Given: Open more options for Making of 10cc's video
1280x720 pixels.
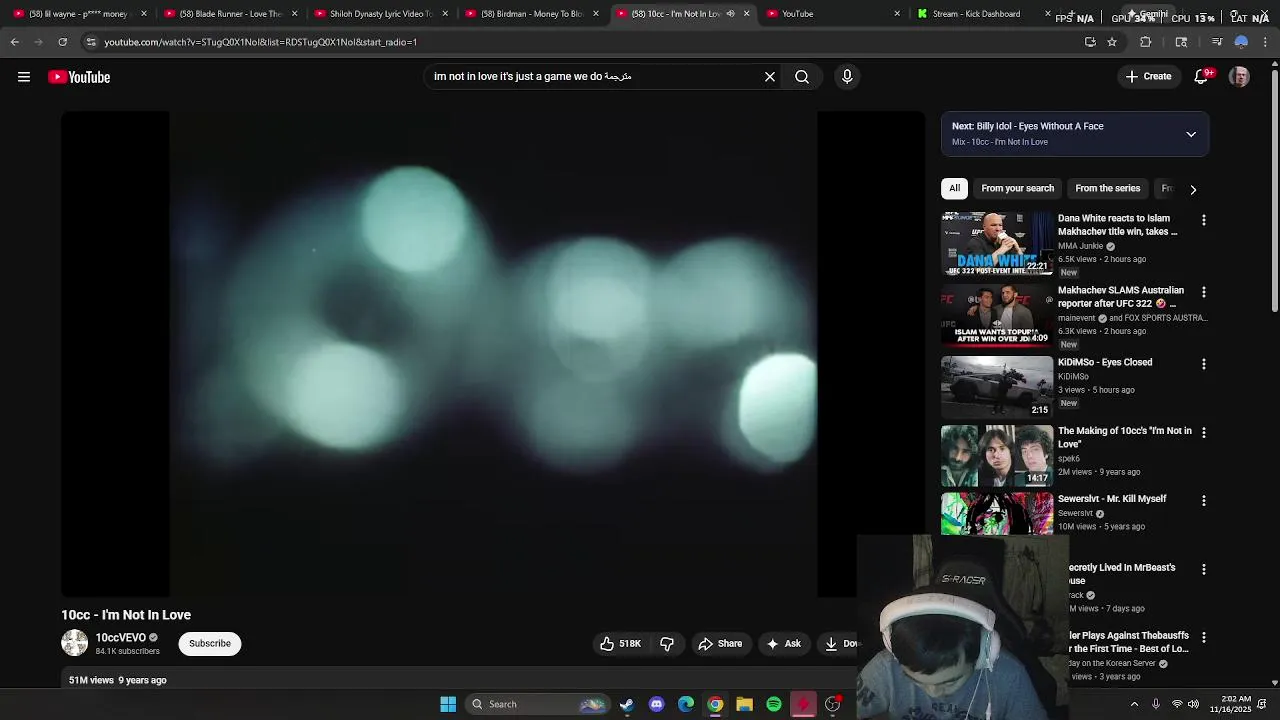Looking at the screenshot, I should [1204, 432].
